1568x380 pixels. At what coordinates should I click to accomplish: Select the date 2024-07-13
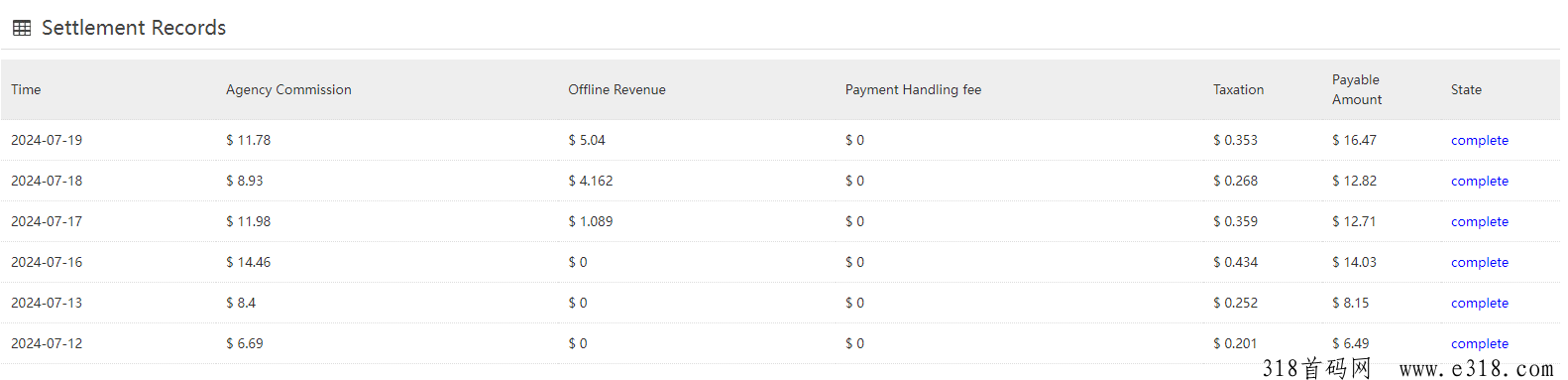[47, 303]
